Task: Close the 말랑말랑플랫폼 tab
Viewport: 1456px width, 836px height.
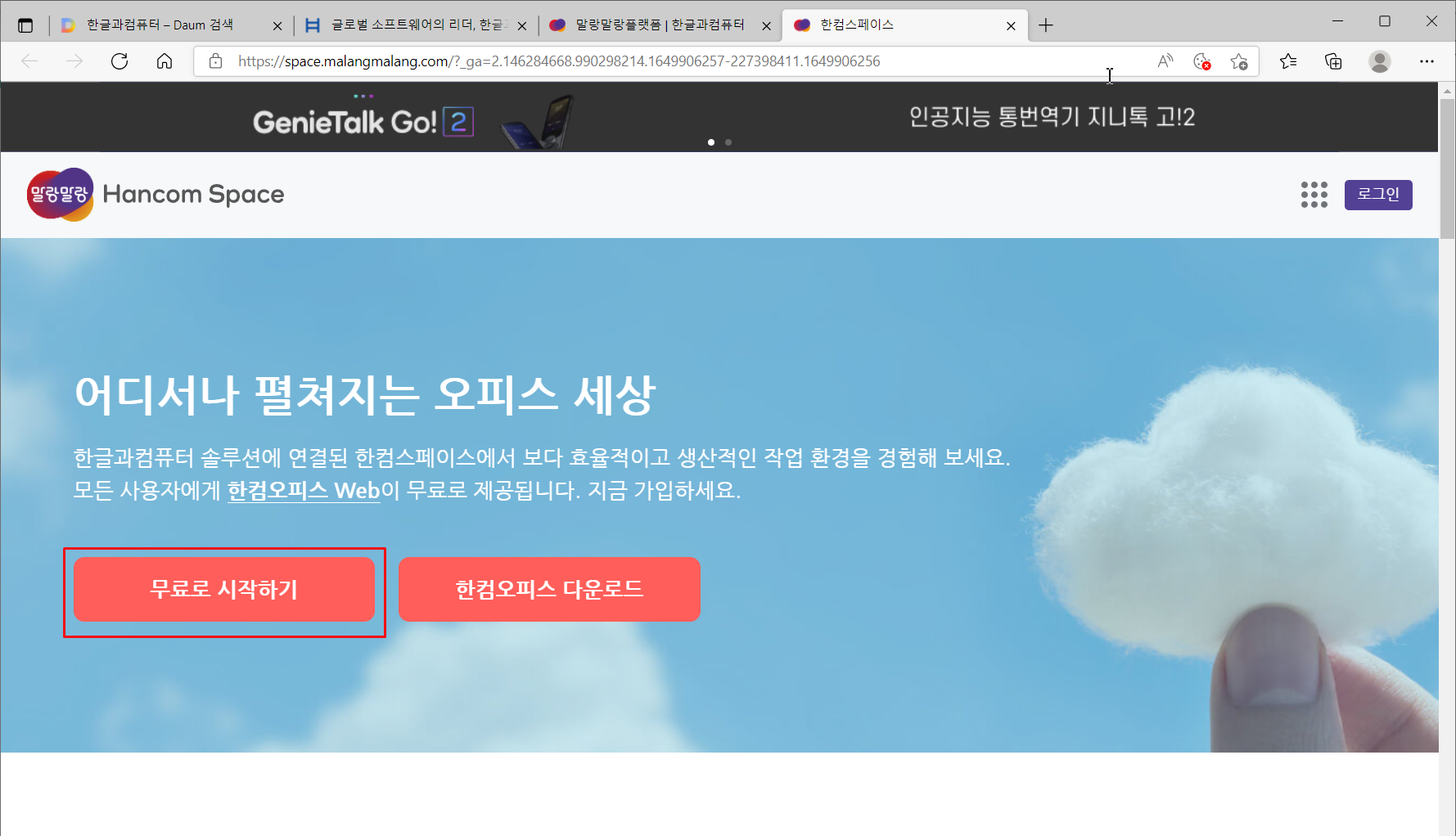Action: tap(766, 26)
